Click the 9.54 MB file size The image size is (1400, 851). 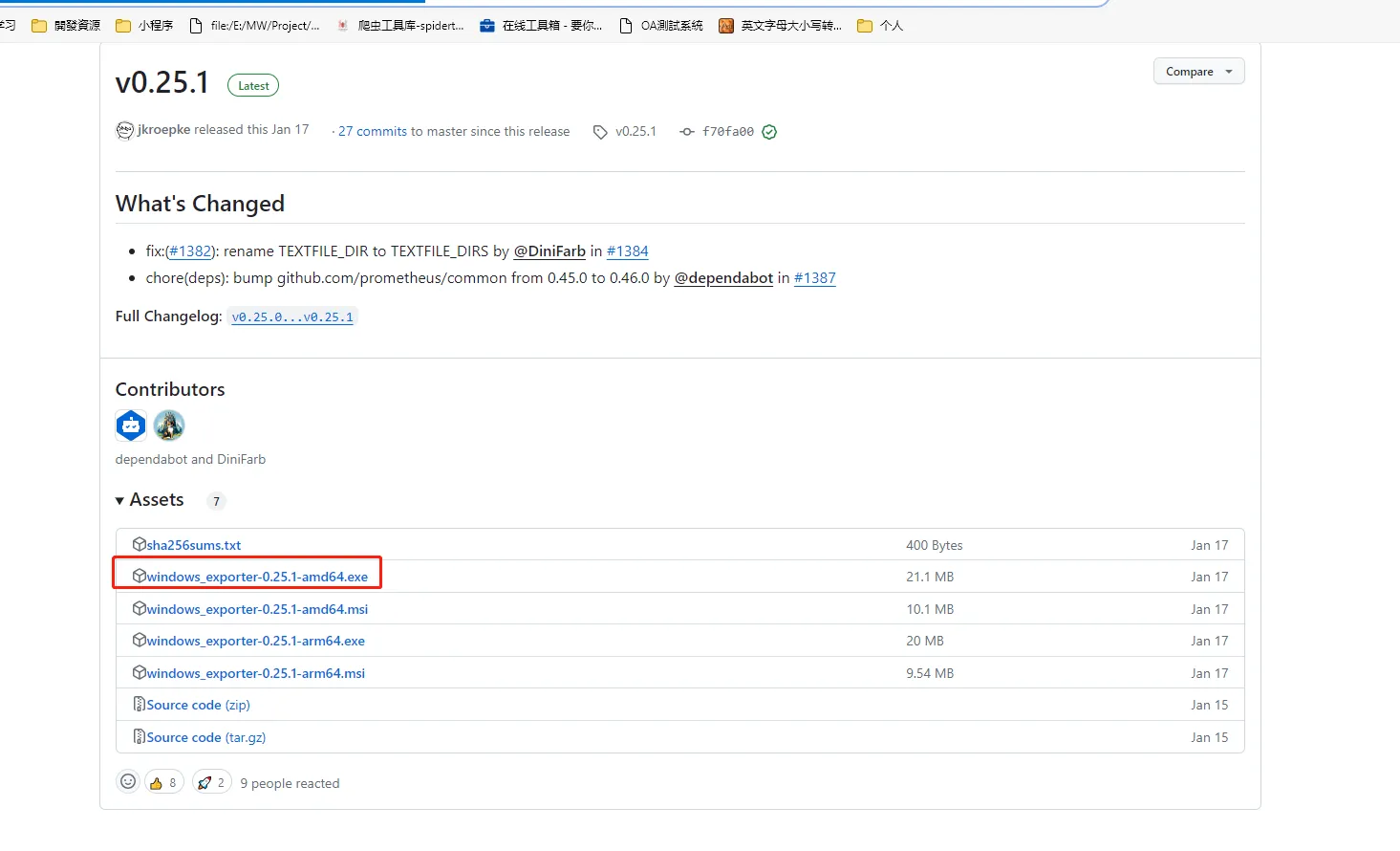[x=930, y=673]
